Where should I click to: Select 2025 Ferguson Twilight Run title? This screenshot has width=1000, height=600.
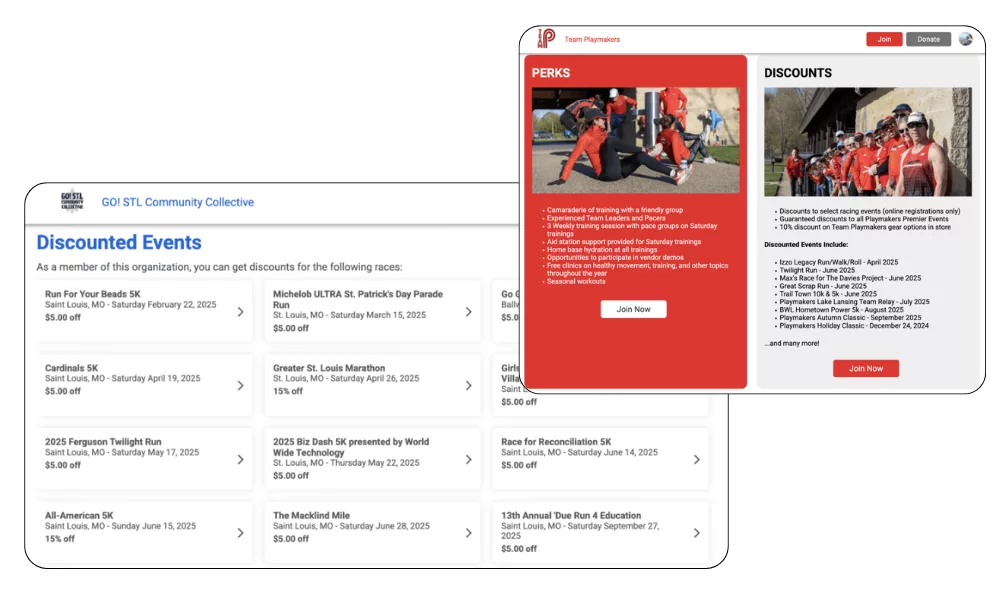103,442
